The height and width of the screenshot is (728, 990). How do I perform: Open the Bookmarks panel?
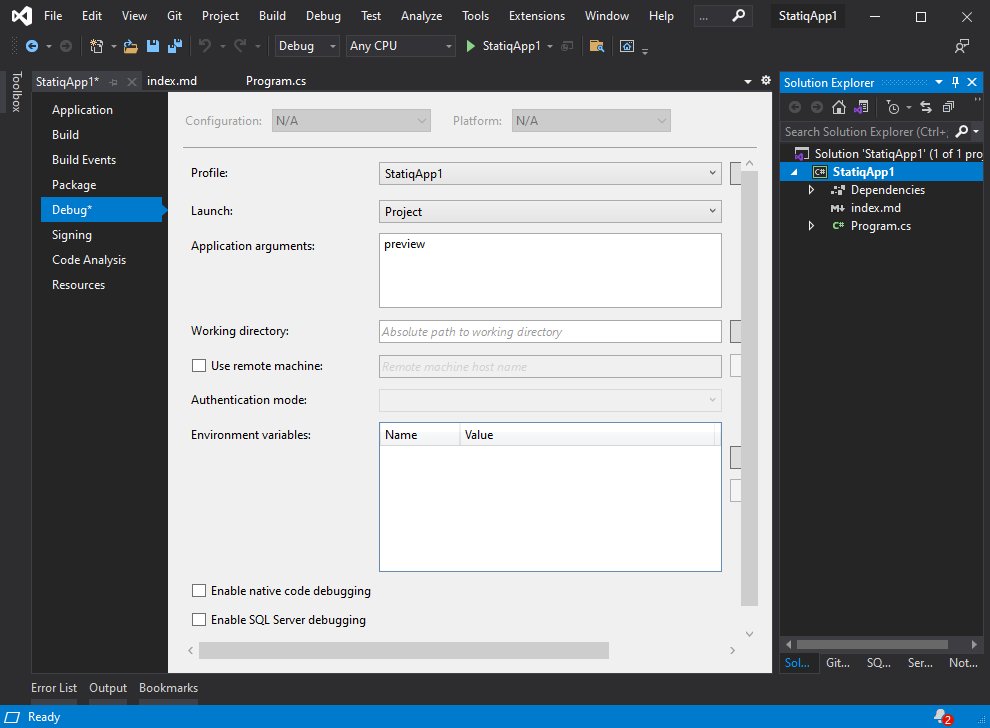[168, 688]
